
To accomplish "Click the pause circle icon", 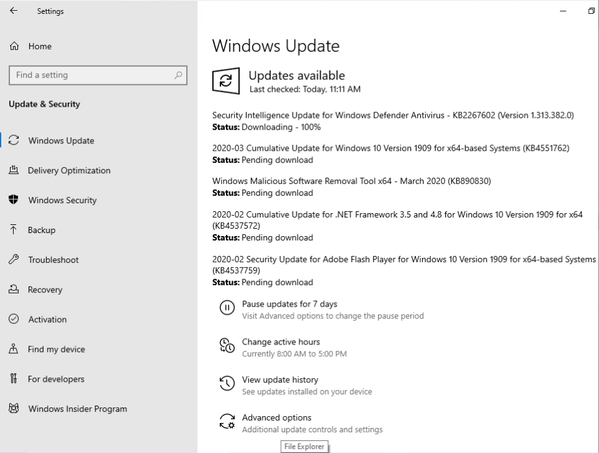I will pos(227,307).
